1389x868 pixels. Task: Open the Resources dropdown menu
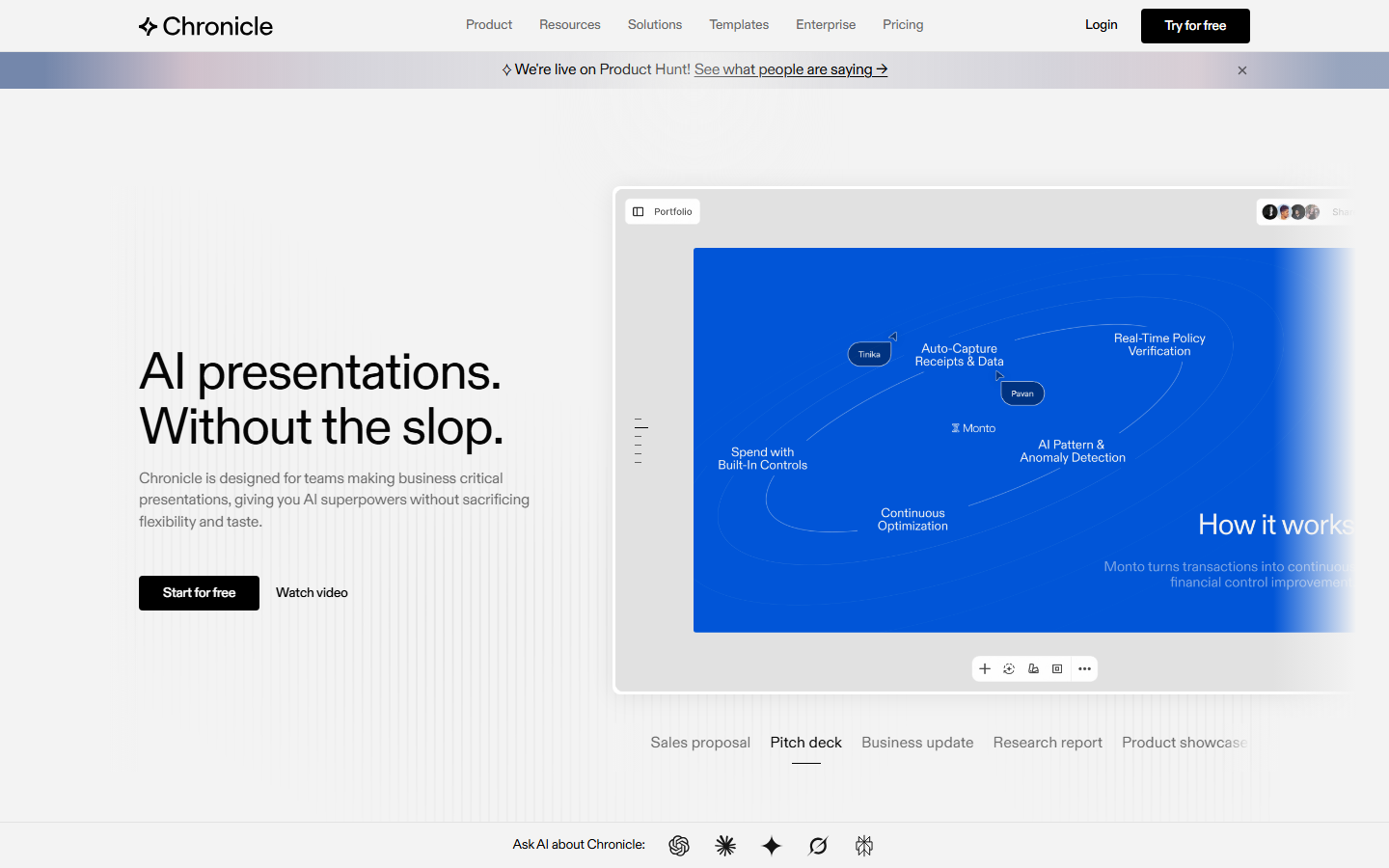[569, 24]
